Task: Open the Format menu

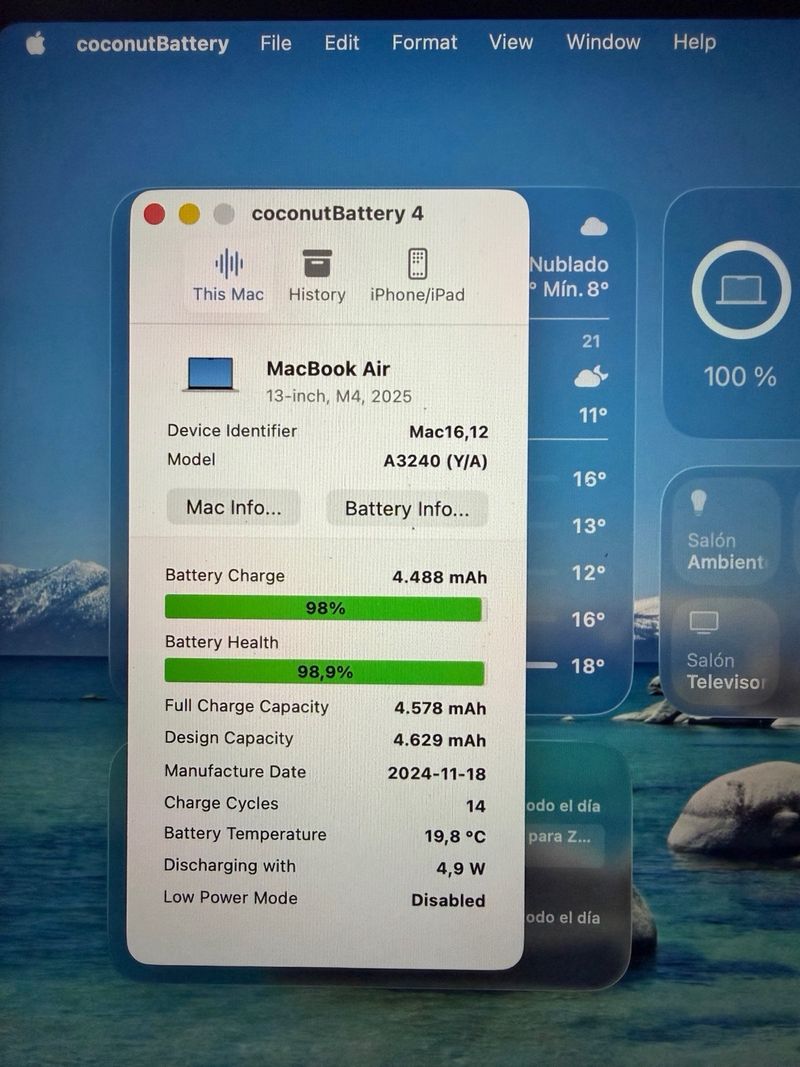Action: 424,43
